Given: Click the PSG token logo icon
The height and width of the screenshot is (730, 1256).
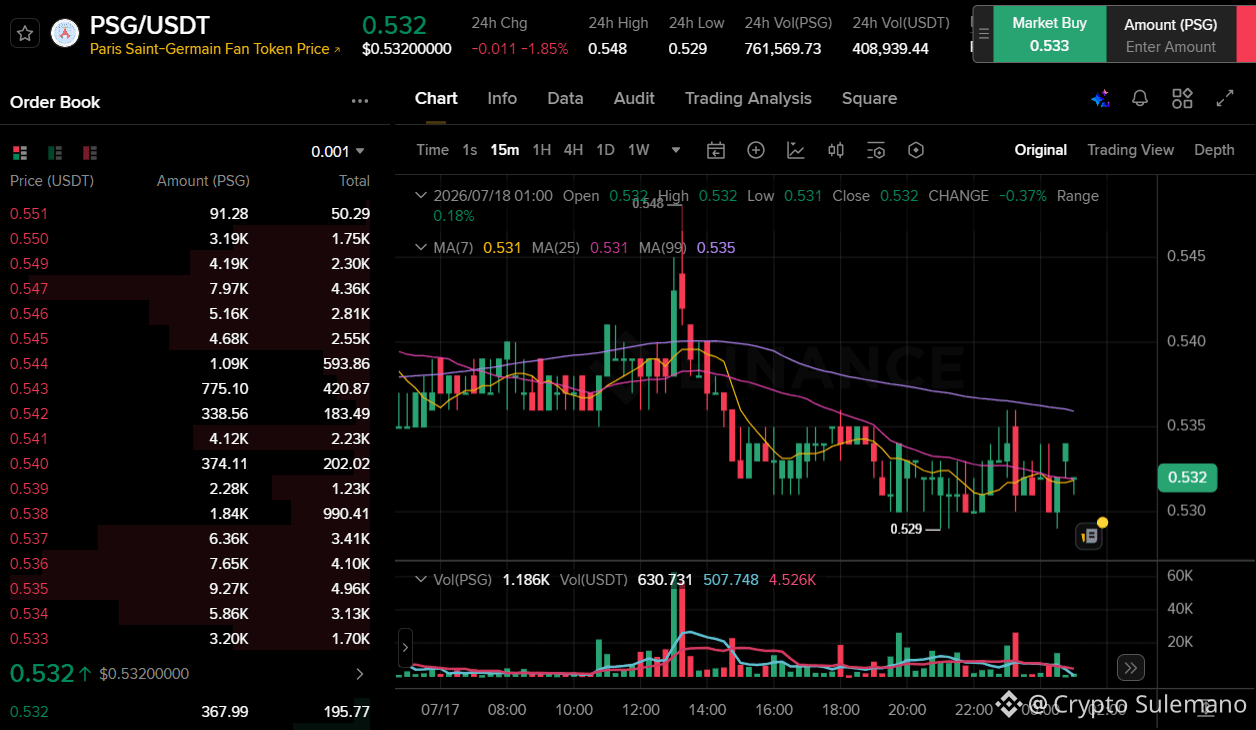Looking at the screenshot, I should coord(65,34).
